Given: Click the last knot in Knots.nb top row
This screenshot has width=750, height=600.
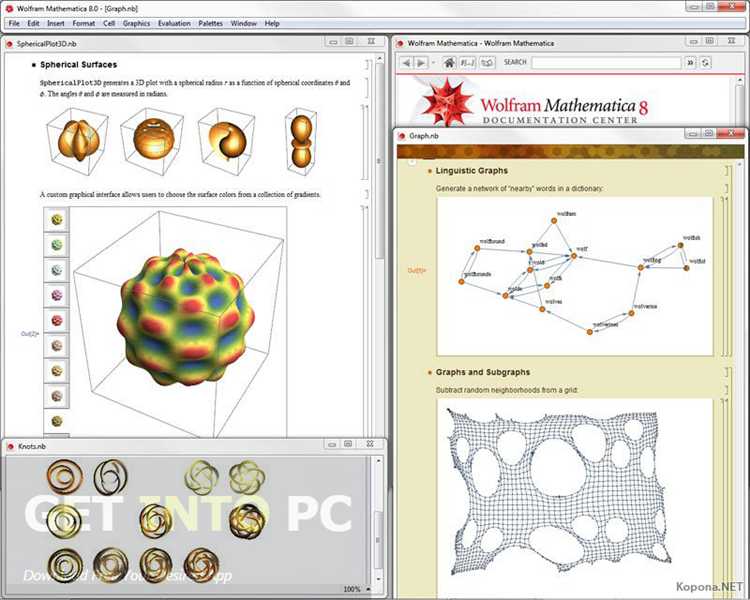Looking at the screenshot, I should click(x=247, y=477).
